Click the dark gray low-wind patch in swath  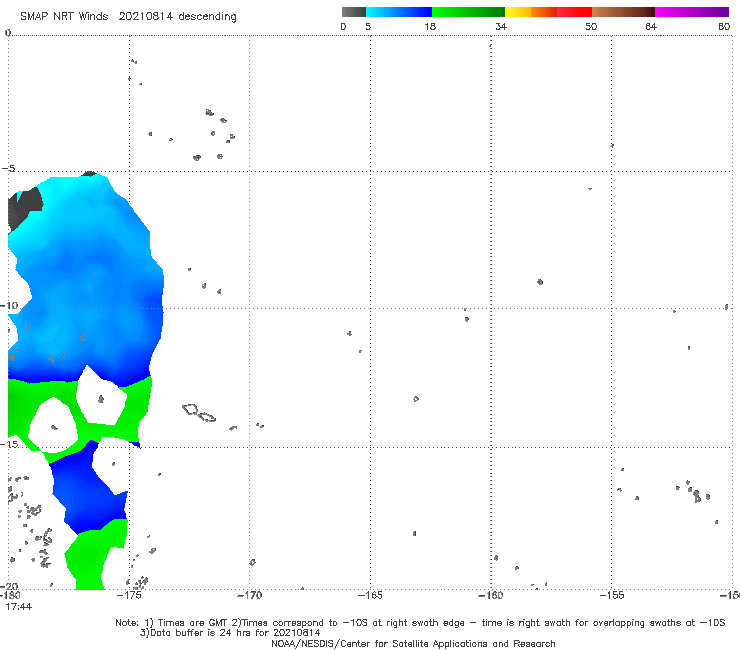25,208
